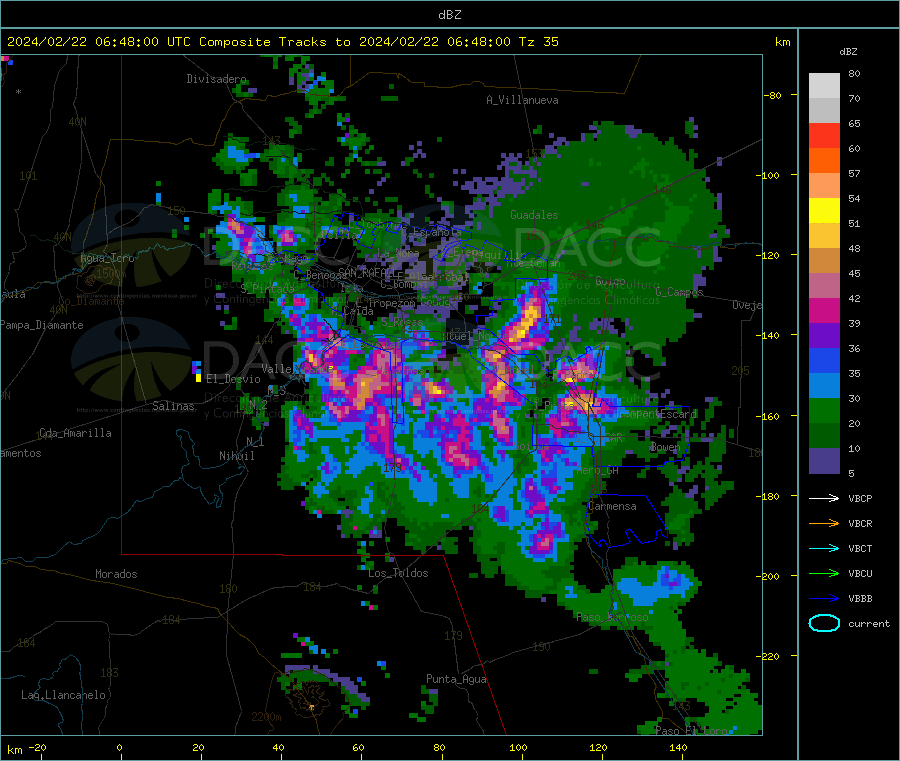Select the red 60-65 dBZ color swatch

coord(824,136)
